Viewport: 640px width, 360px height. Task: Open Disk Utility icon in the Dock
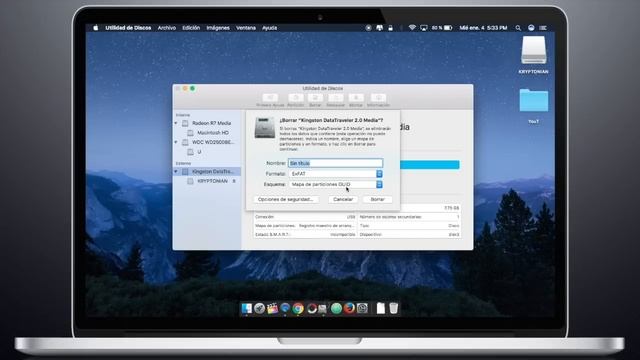pos(323,309)
